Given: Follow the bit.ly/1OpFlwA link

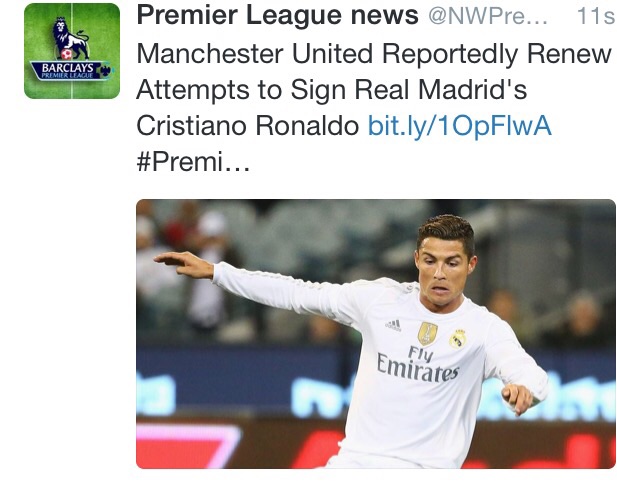Looking at the screenshot, I should pyautogui.click(x=460, y=126).
